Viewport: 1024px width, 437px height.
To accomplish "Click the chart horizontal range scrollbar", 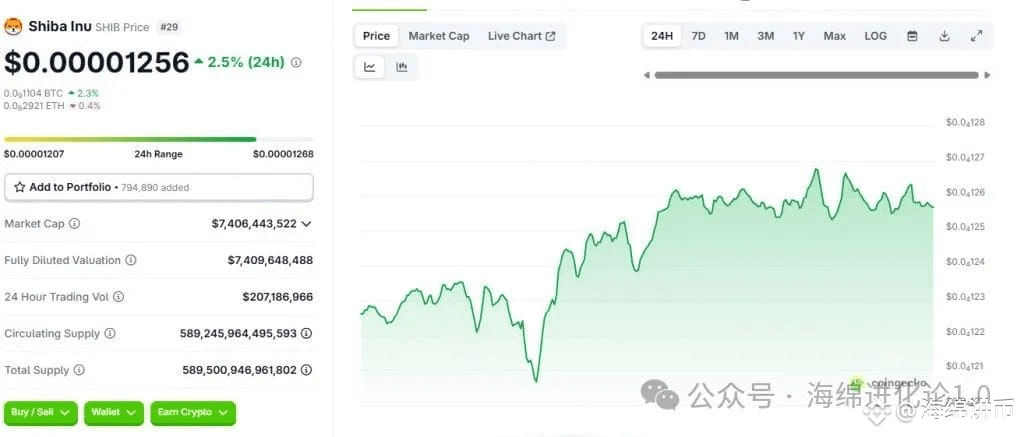I will pyautogui.click(x=816, y=75).
